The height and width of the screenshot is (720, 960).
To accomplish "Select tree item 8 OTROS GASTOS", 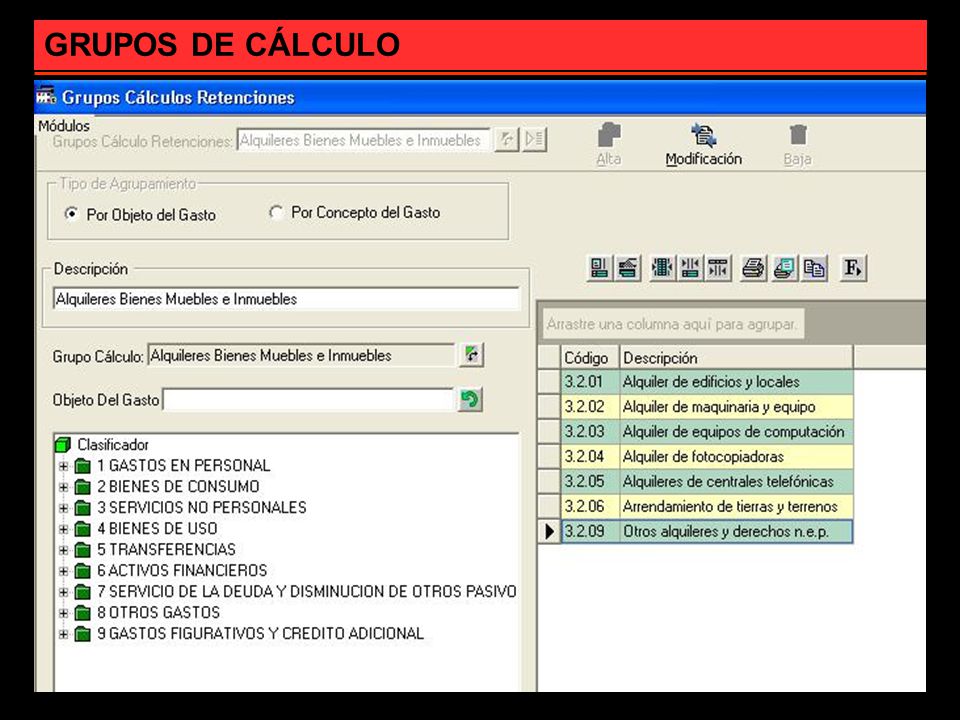I will point(158,612).
